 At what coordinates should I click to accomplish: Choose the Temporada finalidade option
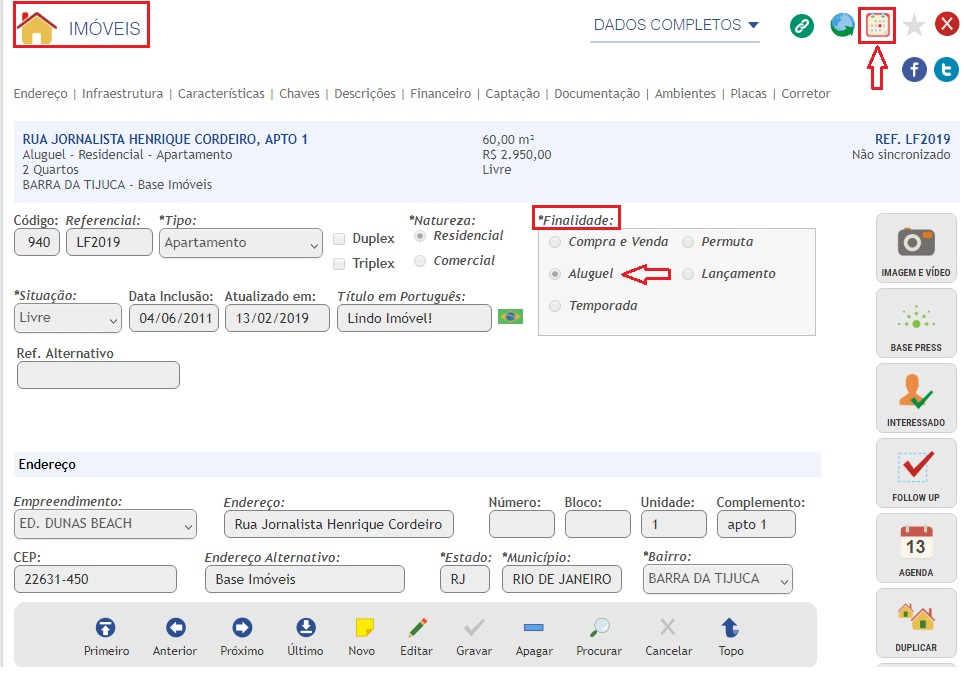[555, 306]
